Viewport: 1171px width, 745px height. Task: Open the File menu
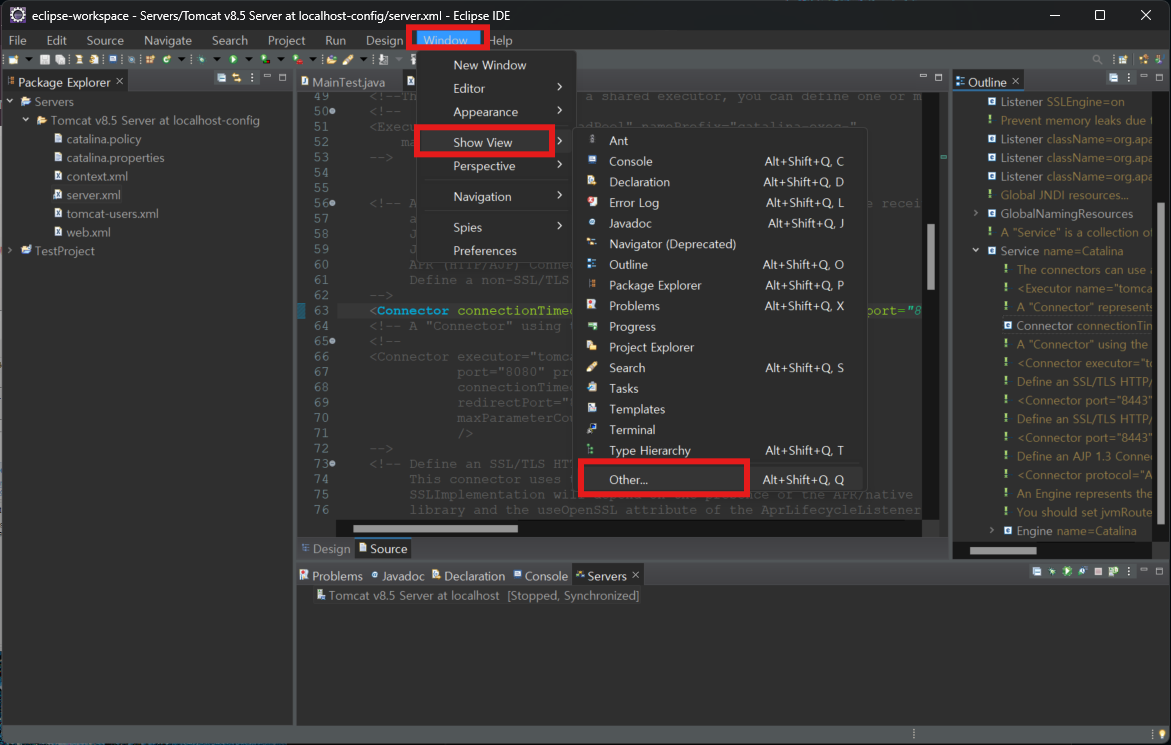[17, 40]
